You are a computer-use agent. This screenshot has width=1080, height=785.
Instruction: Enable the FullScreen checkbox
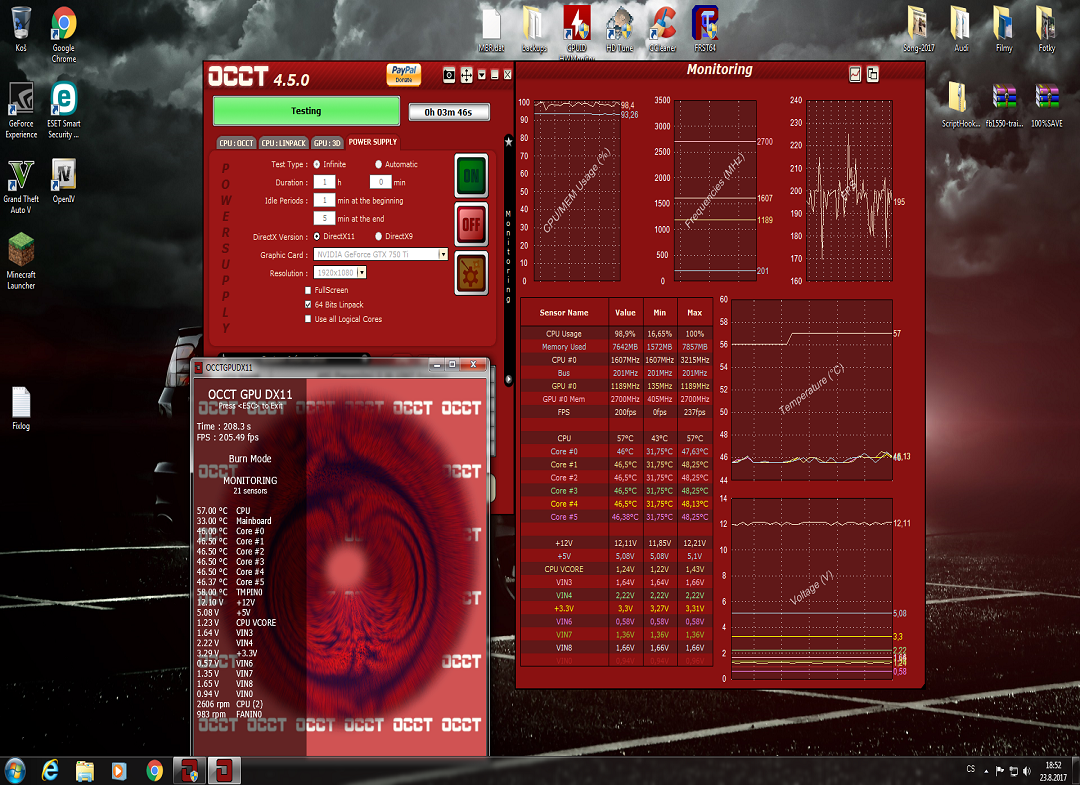click(x=308, y=290)
